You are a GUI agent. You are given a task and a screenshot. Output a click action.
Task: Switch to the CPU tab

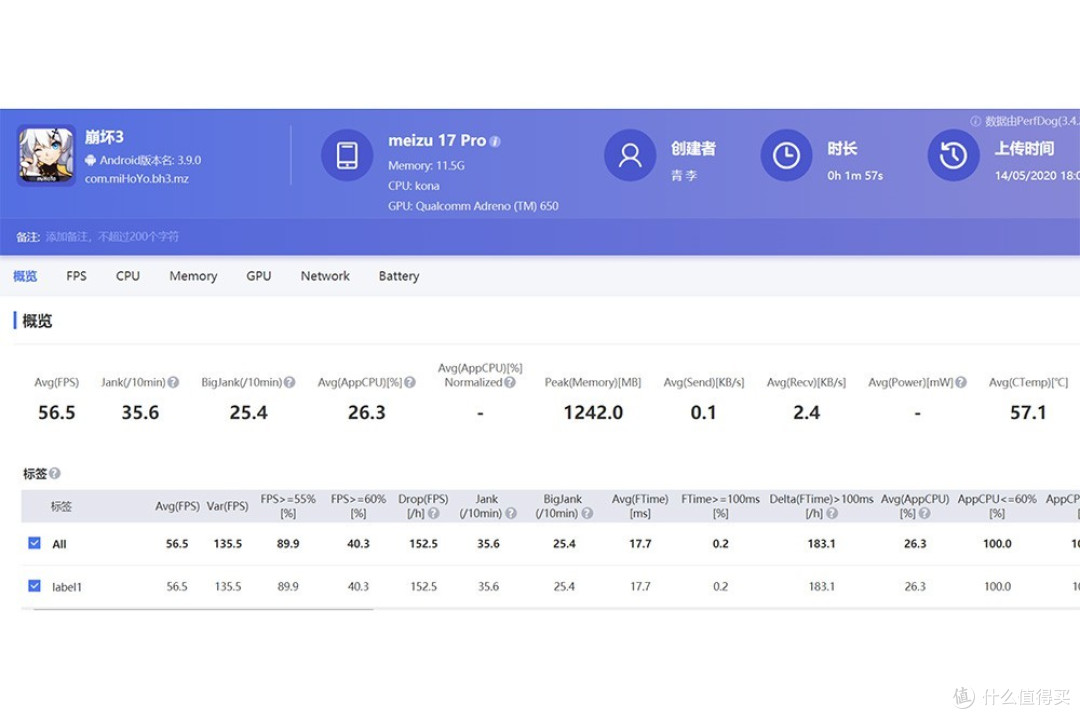pyautogui.click(x=127, y=276)
